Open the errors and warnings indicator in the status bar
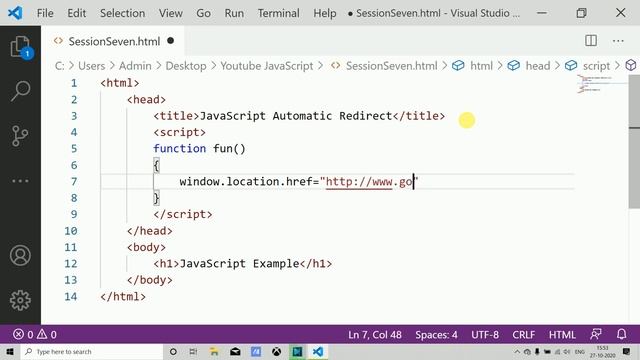The height and width of the screenshot is (360, 640). [35, 335]
